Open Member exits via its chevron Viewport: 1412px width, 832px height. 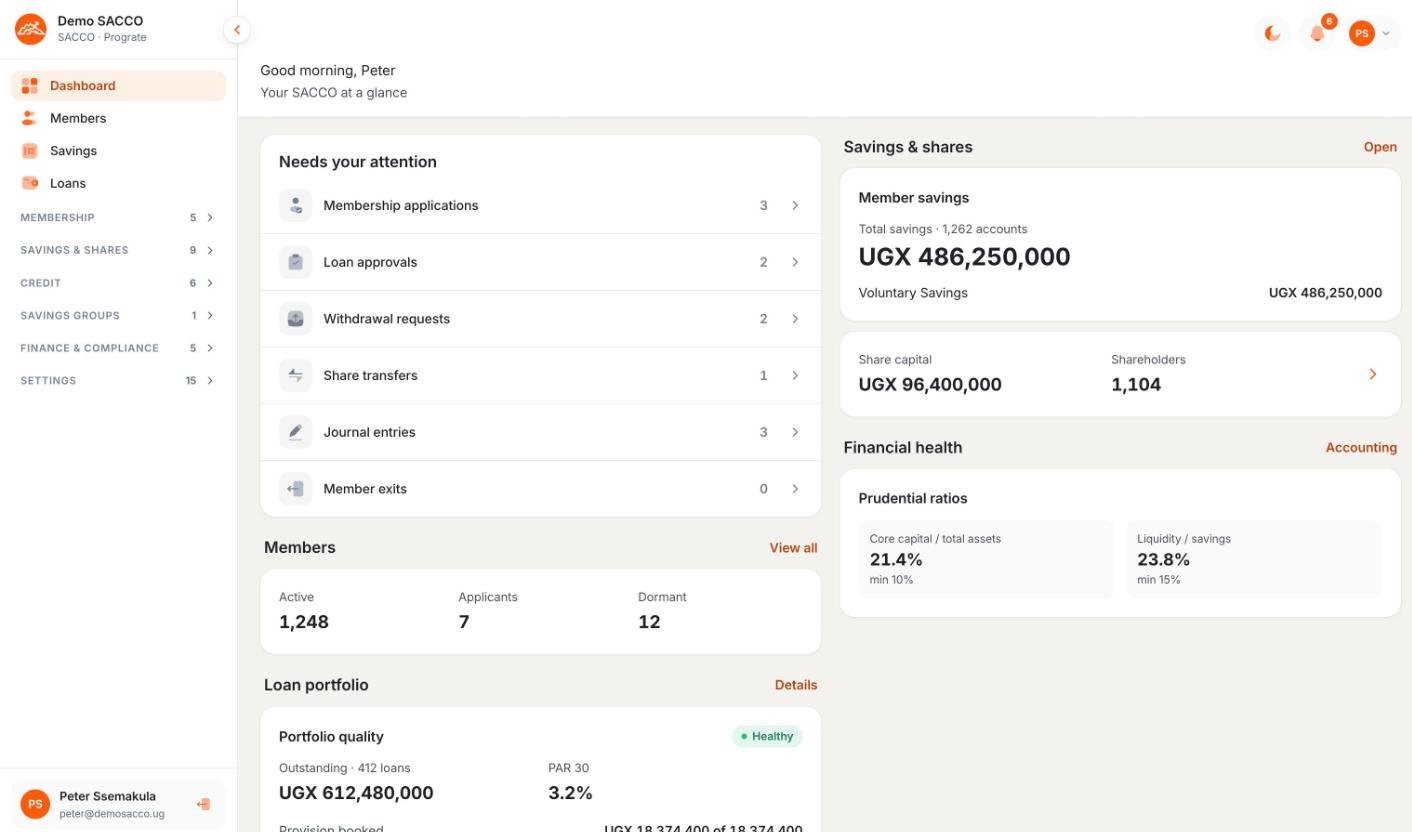795,489
